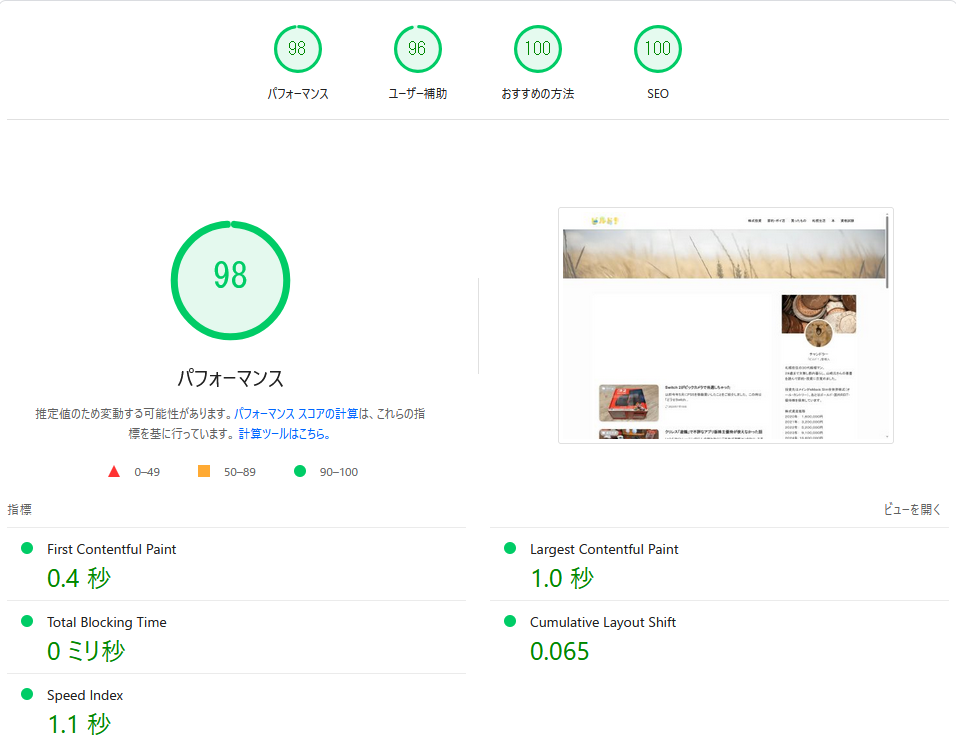956x747 pixels.
Task: Click the orange square 50–89 legend icon
Action: click(x=204, y=471)
